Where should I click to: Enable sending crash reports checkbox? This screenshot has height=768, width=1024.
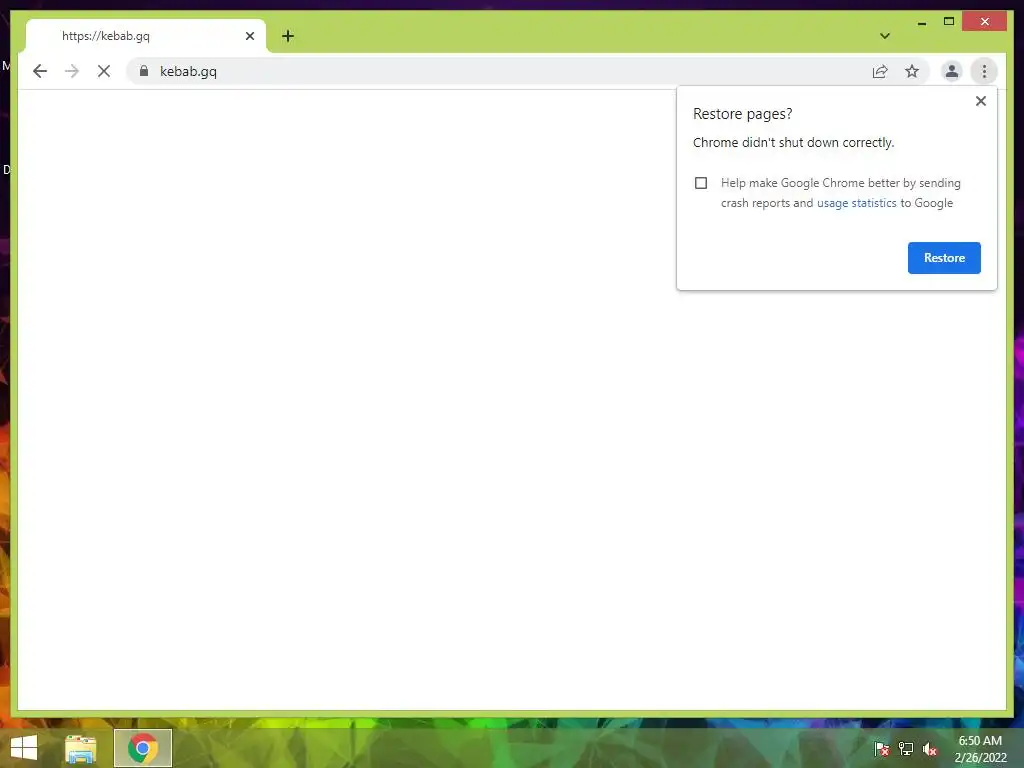pos(701,183)
